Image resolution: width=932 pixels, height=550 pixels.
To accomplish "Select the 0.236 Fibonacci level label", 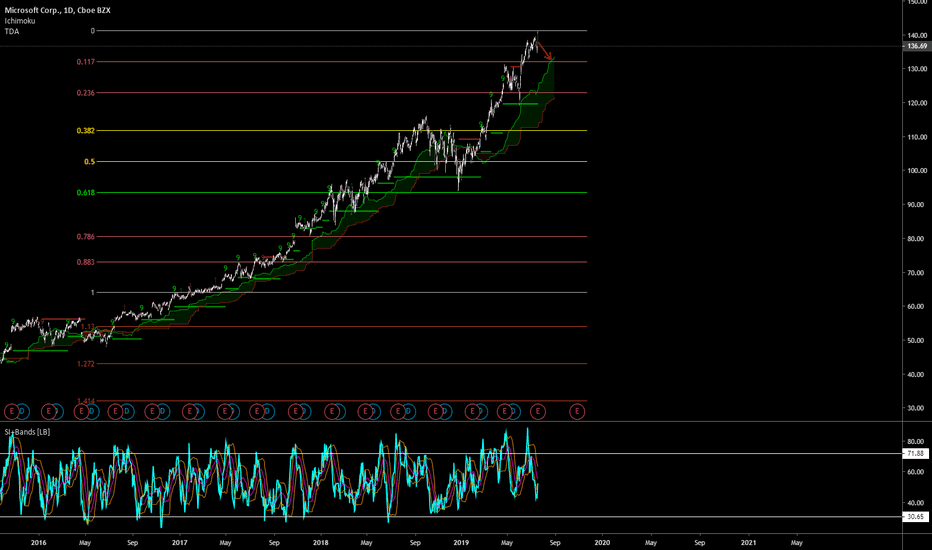I will pyautogui.click(x=86, y=93).
